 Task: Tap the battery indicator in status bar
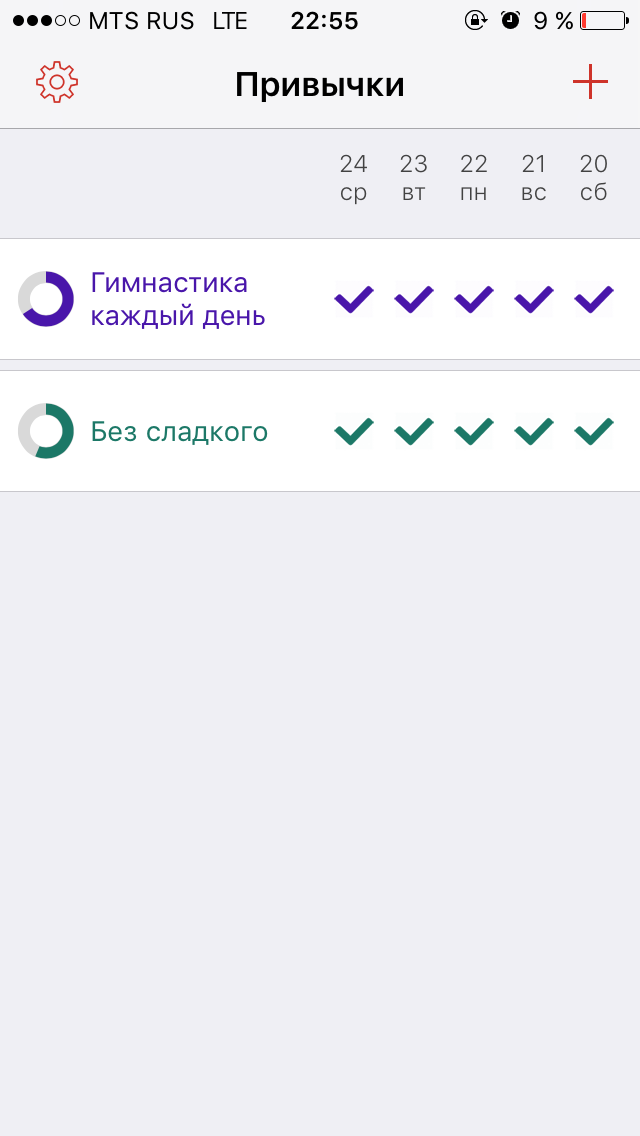tap(601, 18)
